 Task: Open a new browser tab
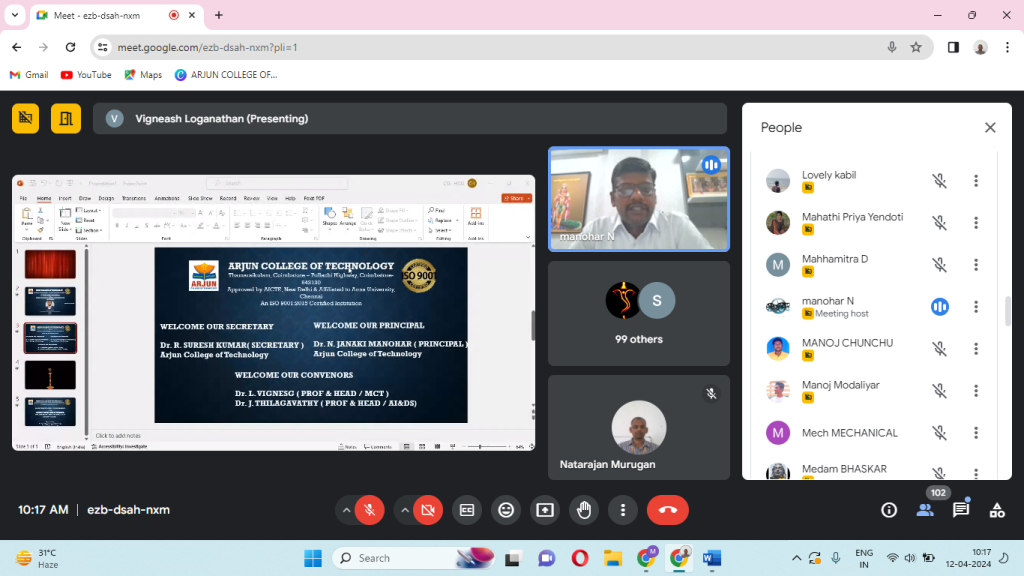[219, 15]
